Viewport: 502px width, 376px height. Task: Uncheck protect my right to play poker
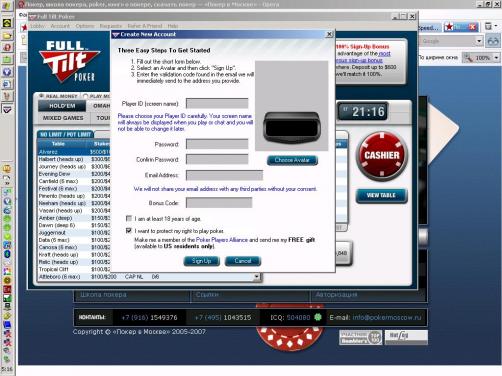click(x=129, y=230)
